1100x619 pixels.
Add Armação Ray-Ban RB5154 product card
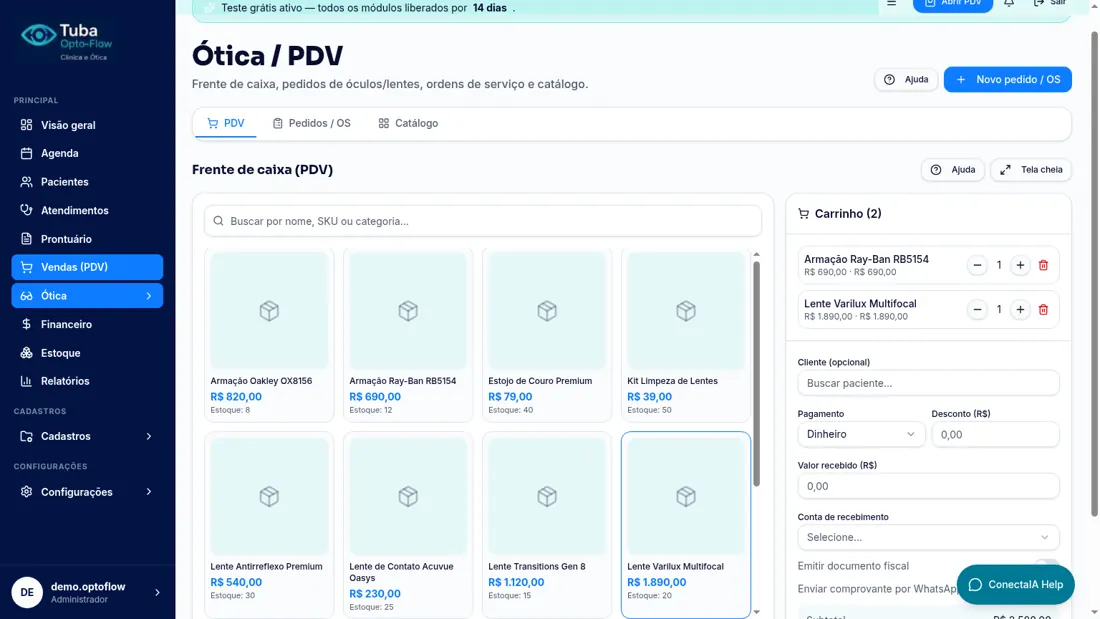(408, 335)
